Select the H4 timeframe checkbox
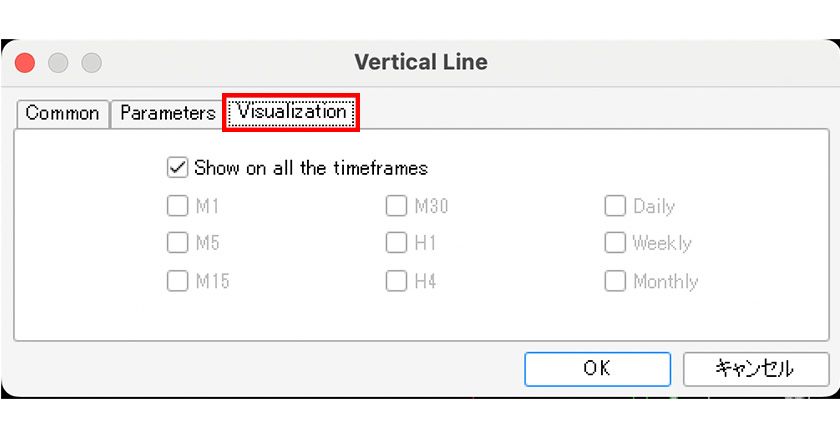The height and width of the screenshot is (436, 840). point(396,281)
